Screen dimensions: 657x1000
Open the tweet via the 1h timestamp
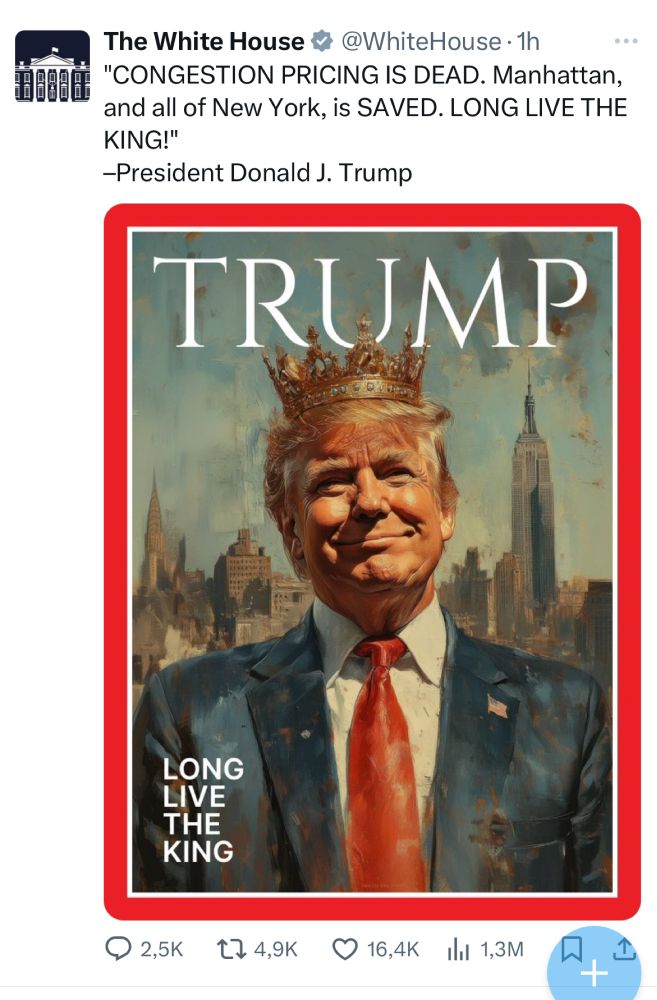click(x=528, y=41)
